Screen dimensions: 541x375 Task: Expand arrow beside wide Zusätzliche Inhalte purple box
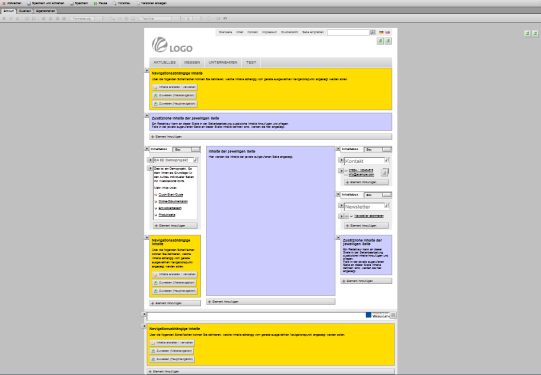coord(147,116)
